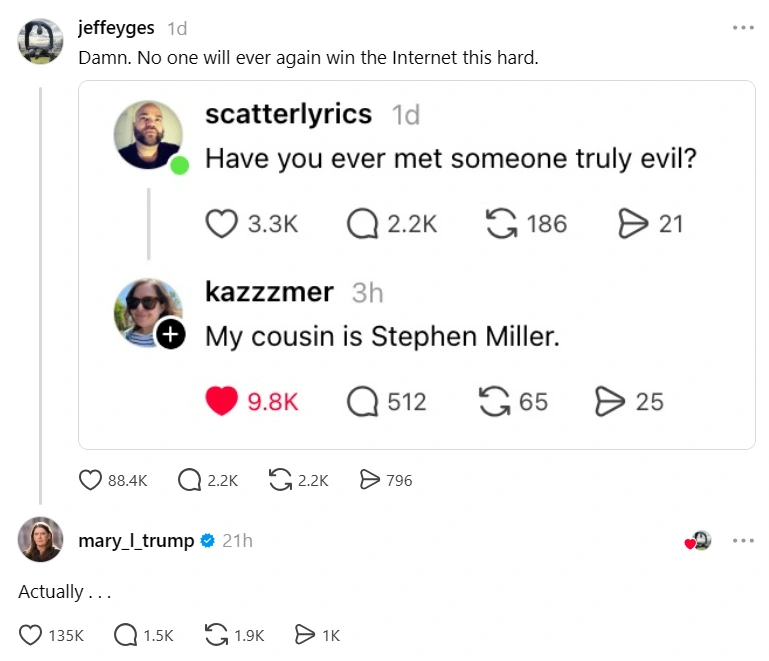Share mary_l_trump's reply via send icon
Screen dimensions: 769x661
pyautogui.click(x=304, y=635)
